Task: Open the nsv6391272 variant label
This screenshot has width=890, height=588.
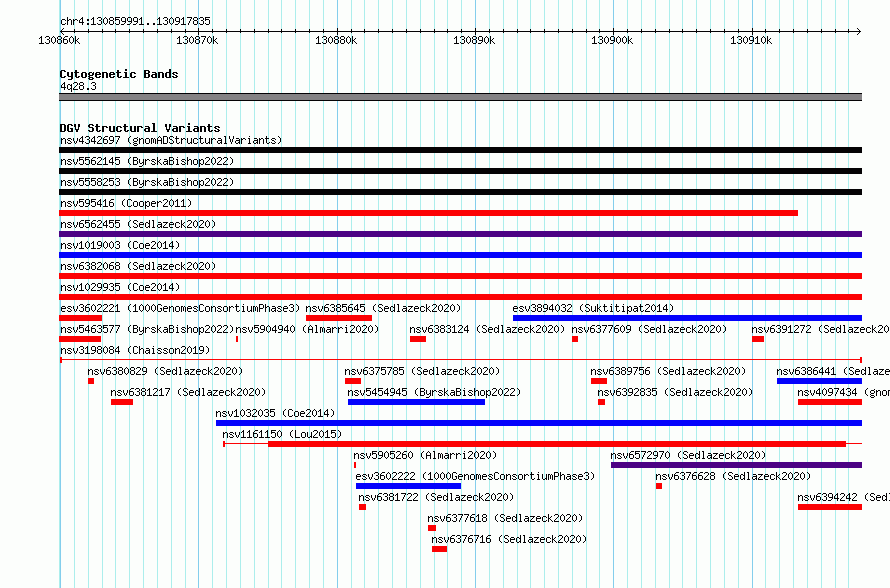Action: click(x=820, y=329)
